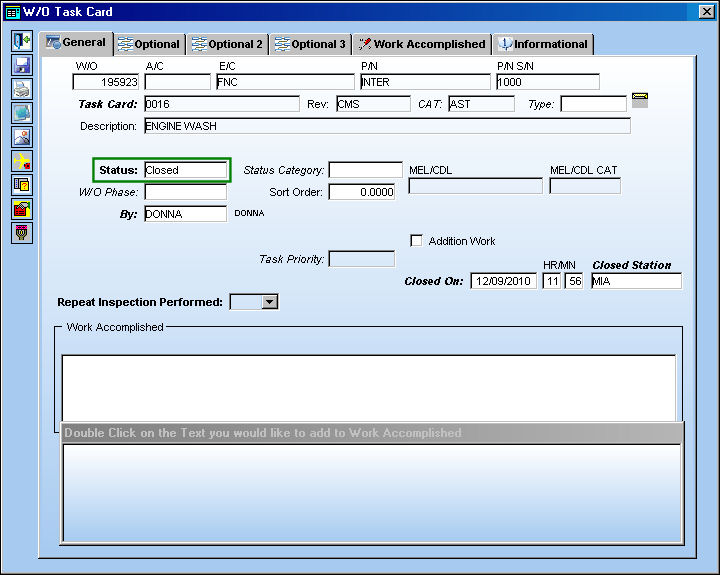Screen dimensions: 720x575
Task: Switch to the General tab
Action: point(76,43)
